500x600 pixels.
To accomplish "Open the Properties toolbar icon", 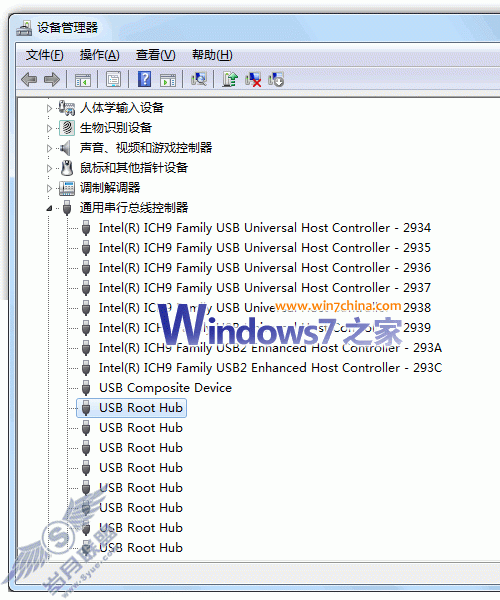I will coord(114,80).
